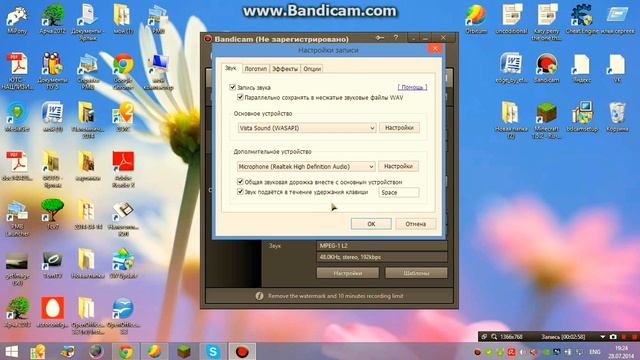This screenshot has height=360, width=640.
Task: Switch to the Эффекты tab
Action: click(x=285, y=69)
